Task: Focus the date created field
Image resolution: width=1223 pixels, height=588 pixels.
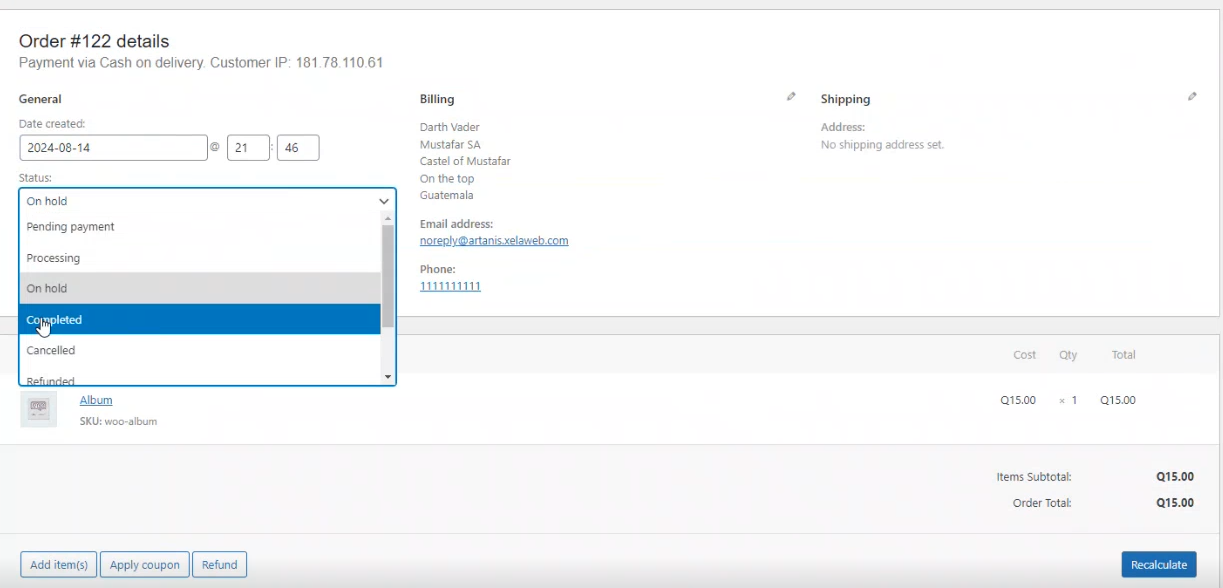Action: [113, 148]
